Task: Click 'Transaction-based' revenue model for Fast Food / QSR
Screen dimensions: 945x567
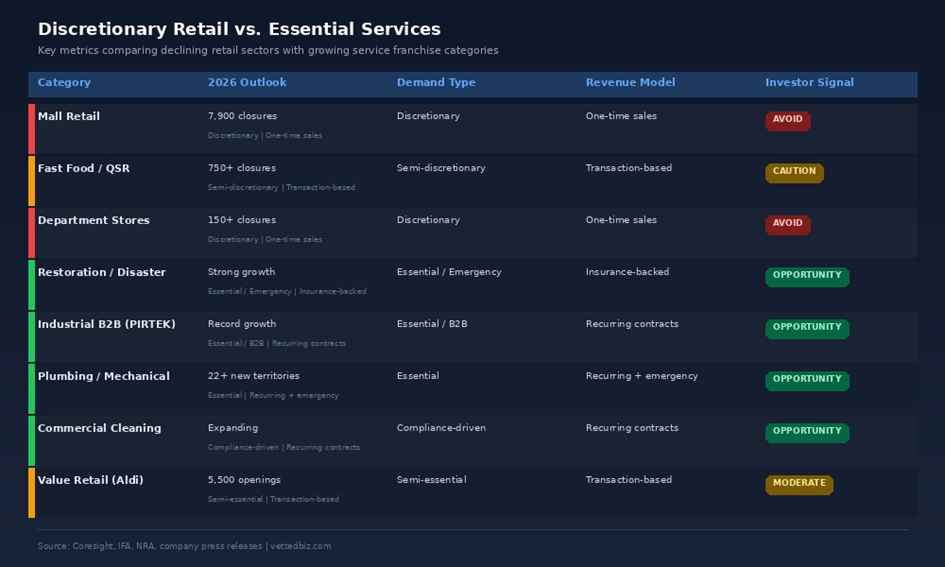Action: [x=629, y=168]
